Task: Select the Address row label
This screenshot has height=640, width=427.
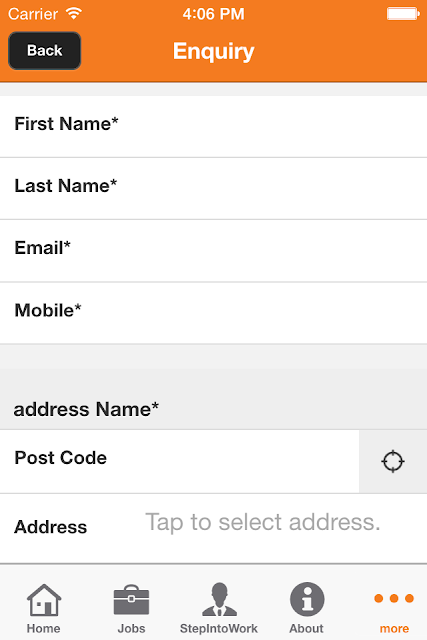Action: (51, 527)
